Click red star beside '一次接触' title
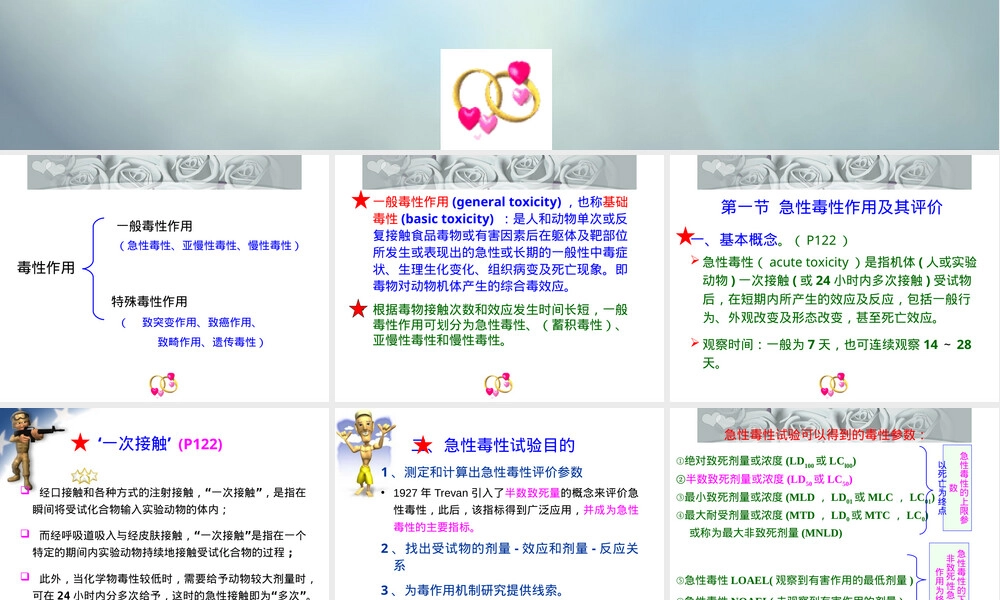1000x600 pixels. (x=80, y=443)
